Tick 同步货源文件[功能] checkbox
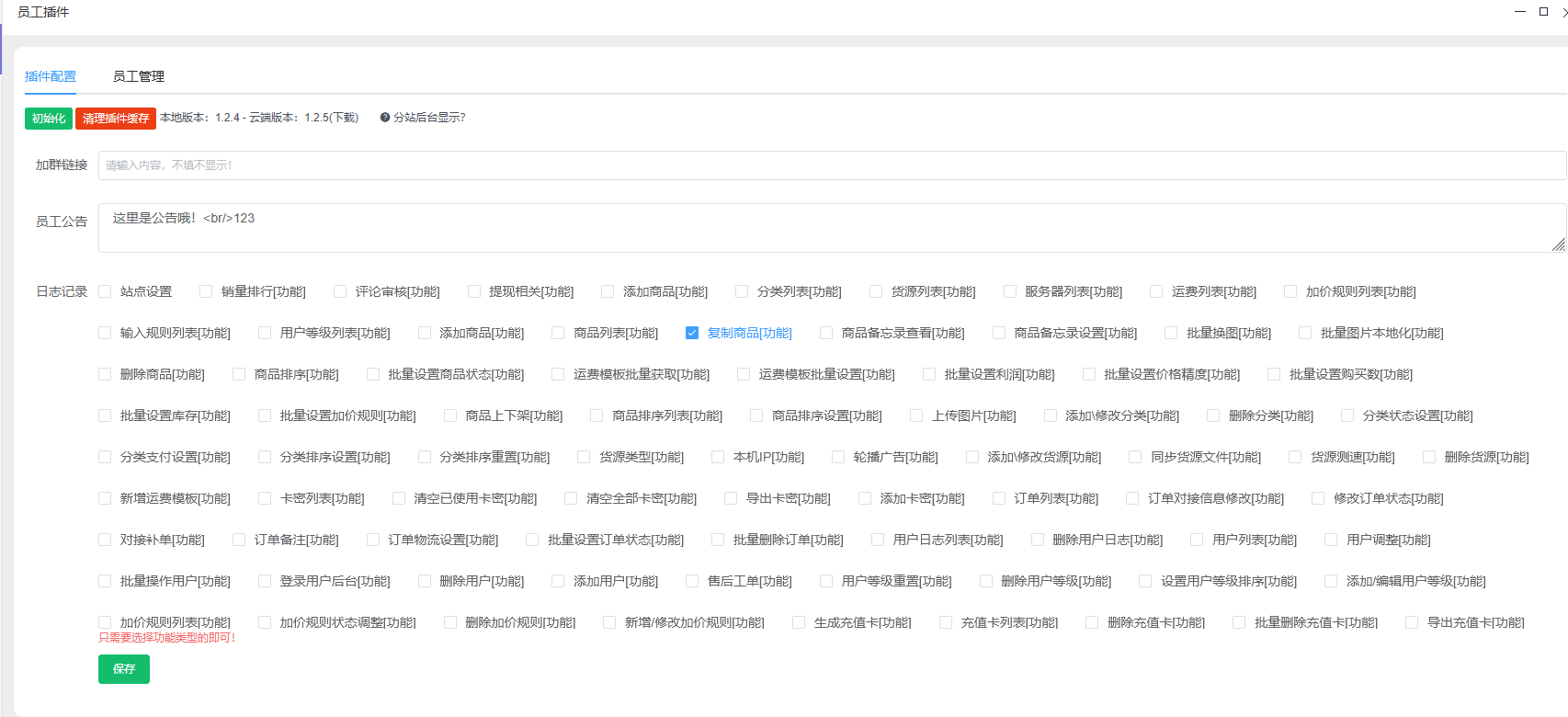This screenshot has height=717, width=1568. [1135, 457]
